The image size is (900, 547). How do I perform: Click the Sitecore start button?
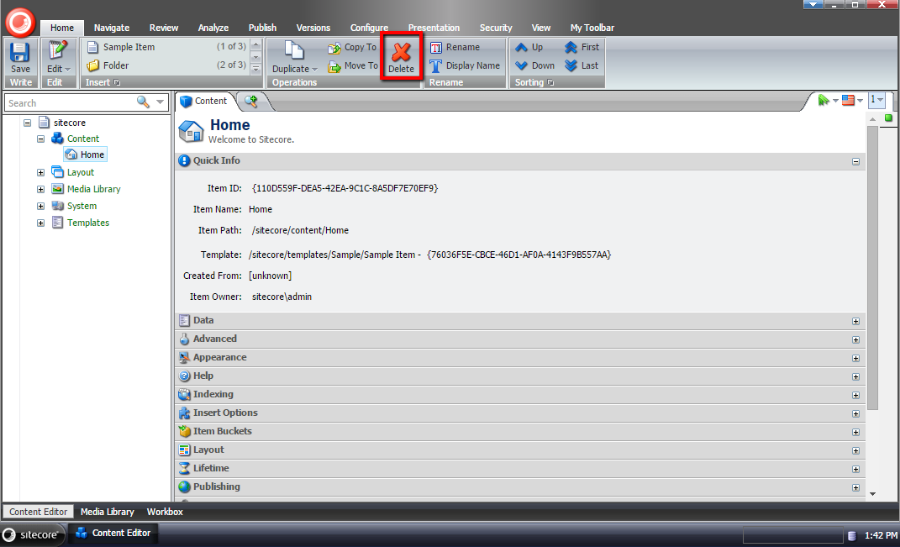click(x=33, y=534)
